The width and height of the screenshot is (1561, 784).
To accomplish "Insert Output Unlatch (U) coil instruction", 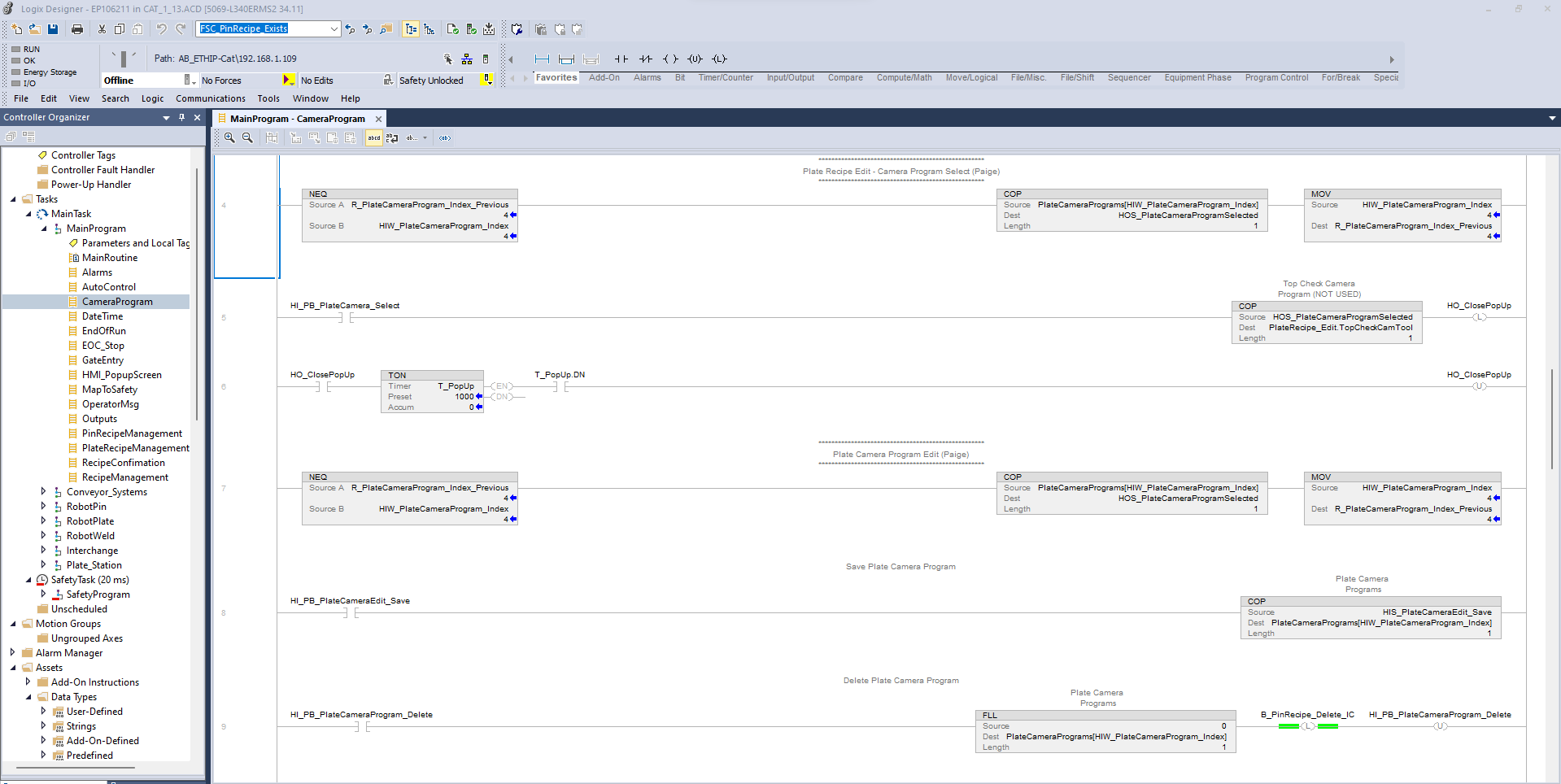I will [695, 59].
